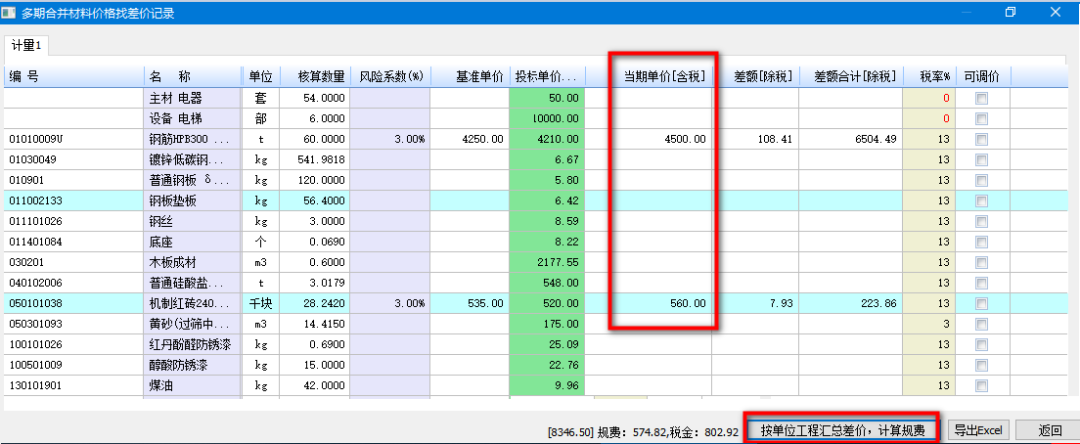The height and width of the screenshot is (444, 1080).
Task: Check 可调价 box for 主材 电器 row
Action: (981, 98)
